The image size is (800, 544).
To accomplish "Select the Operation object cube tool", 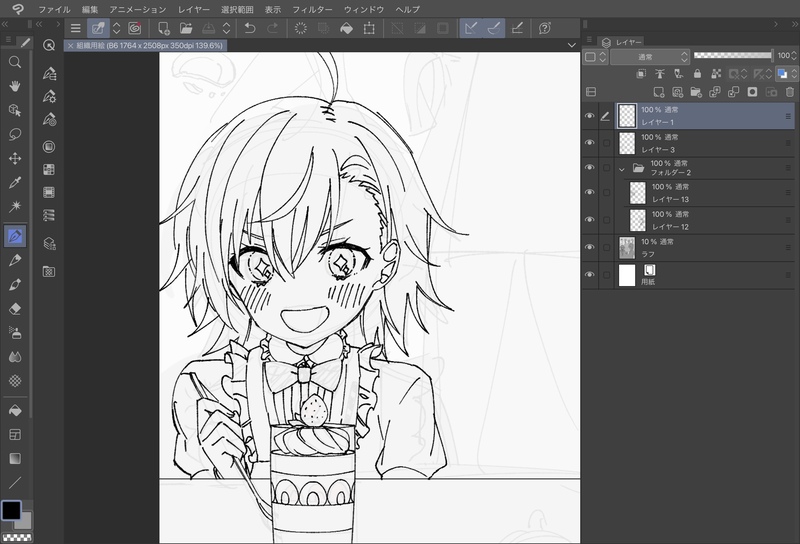I will (15, 110).
